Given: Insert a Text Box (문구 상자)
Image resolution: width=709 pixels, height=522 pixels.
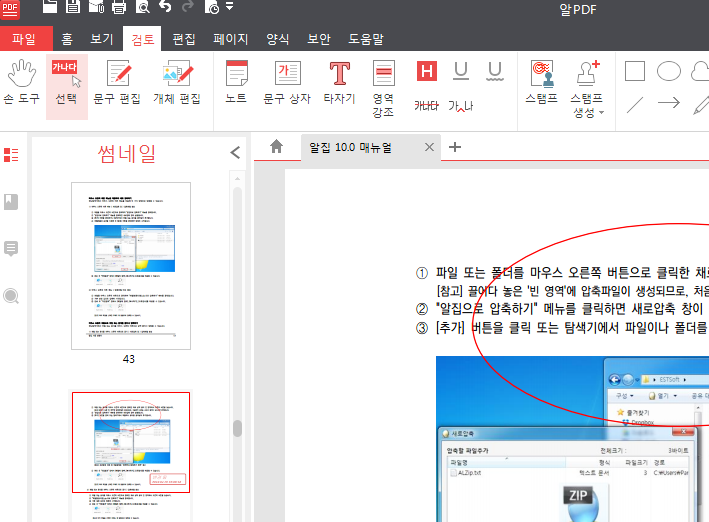Looking at the screenshot, I should coord(287,83).
